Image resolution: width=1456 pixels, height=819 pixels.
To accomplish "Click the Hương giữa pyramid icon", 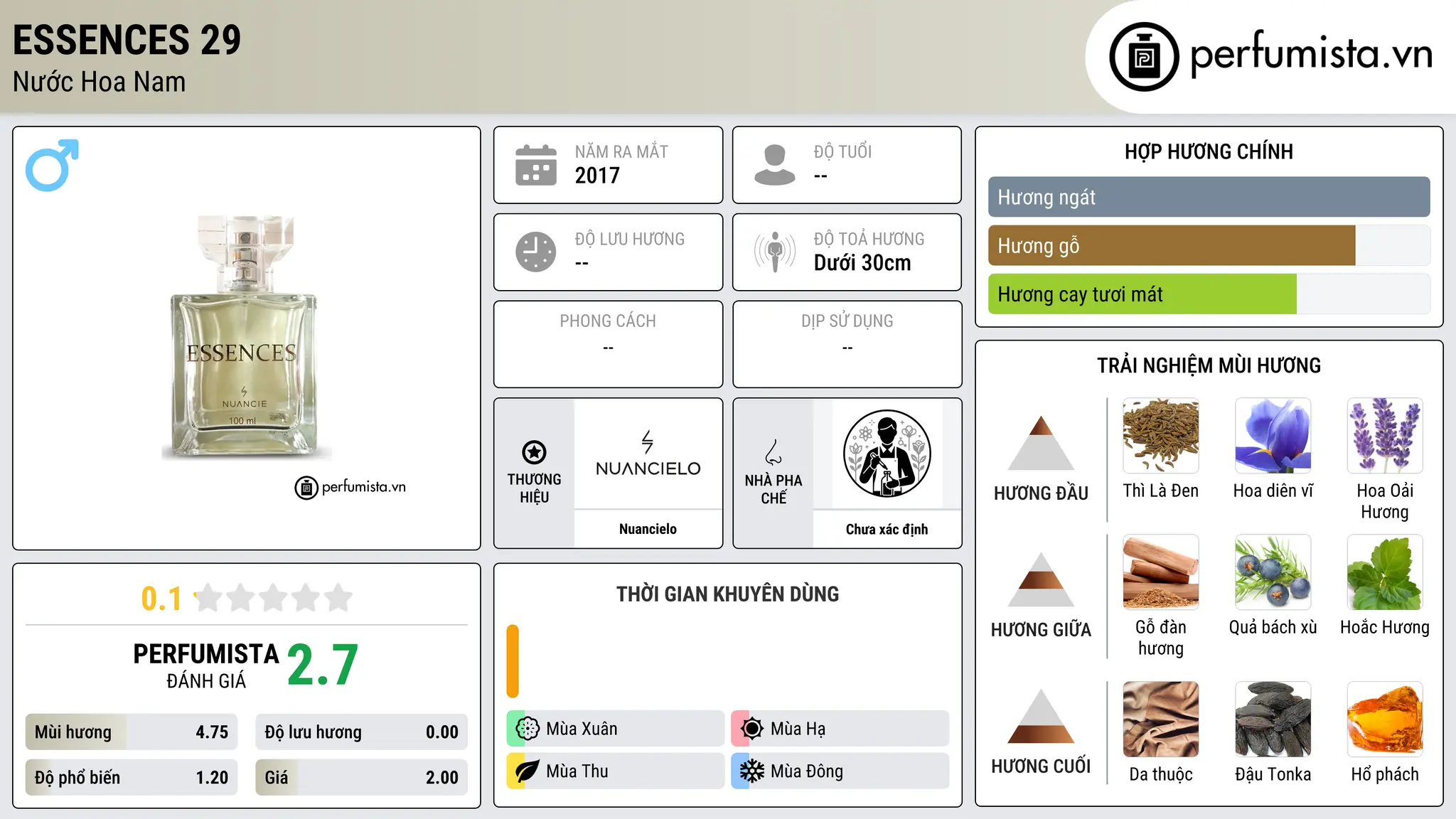I will (x=1041, y=579).
